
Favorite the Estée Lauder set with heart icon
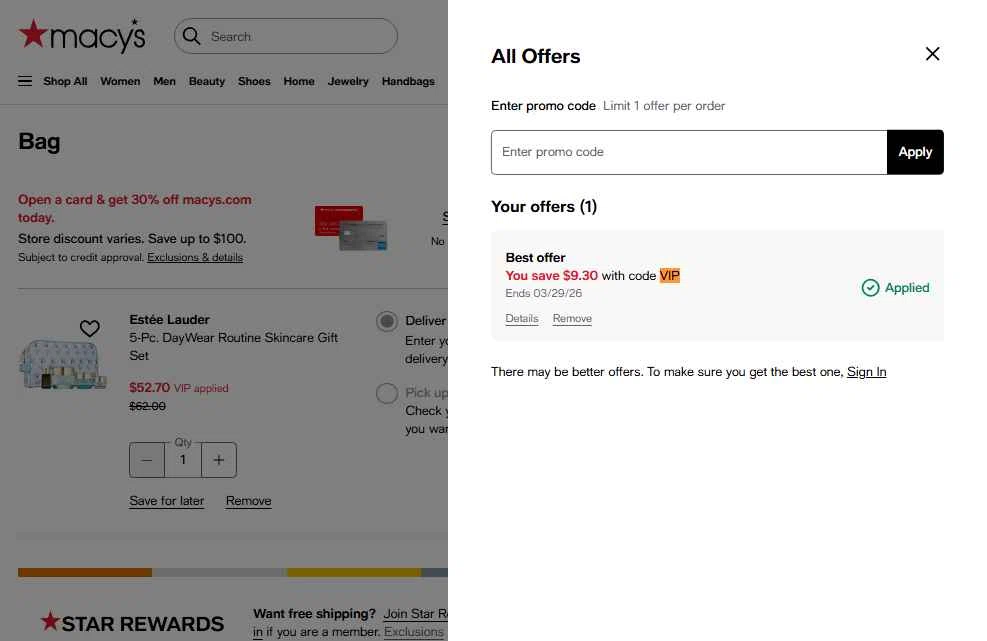[90, 328]
